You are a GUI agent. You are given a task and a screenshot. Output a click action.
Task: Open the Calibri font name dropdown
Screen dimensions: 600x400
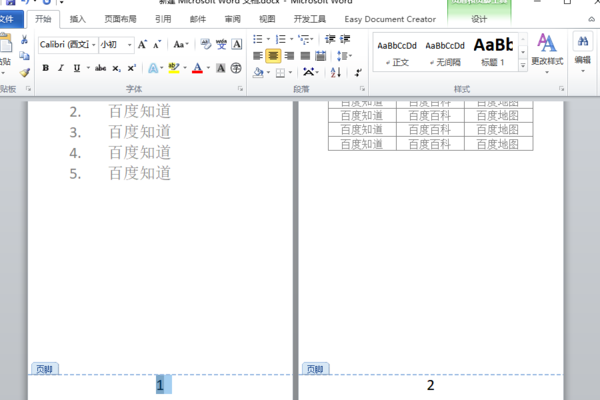click(93, 45)
